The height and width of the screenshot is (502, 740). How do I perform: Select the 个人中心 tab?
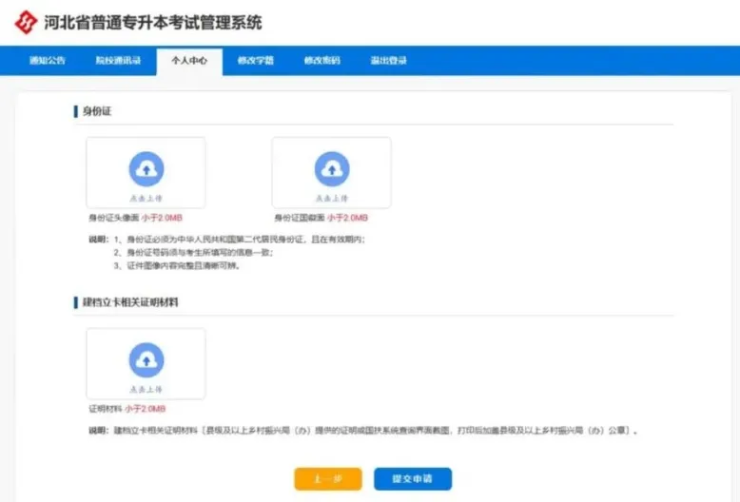(x=189, y=61)
